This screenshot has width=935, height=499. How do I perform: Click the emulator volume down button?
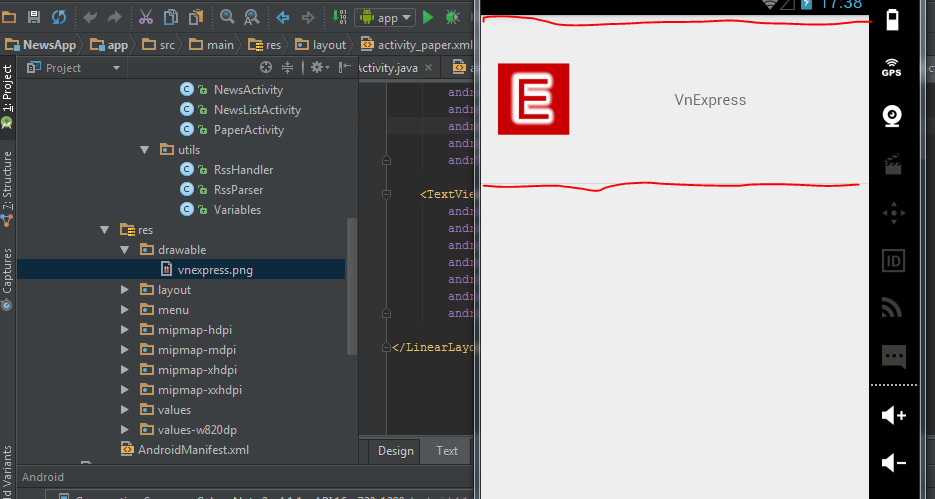click(893, 463)
